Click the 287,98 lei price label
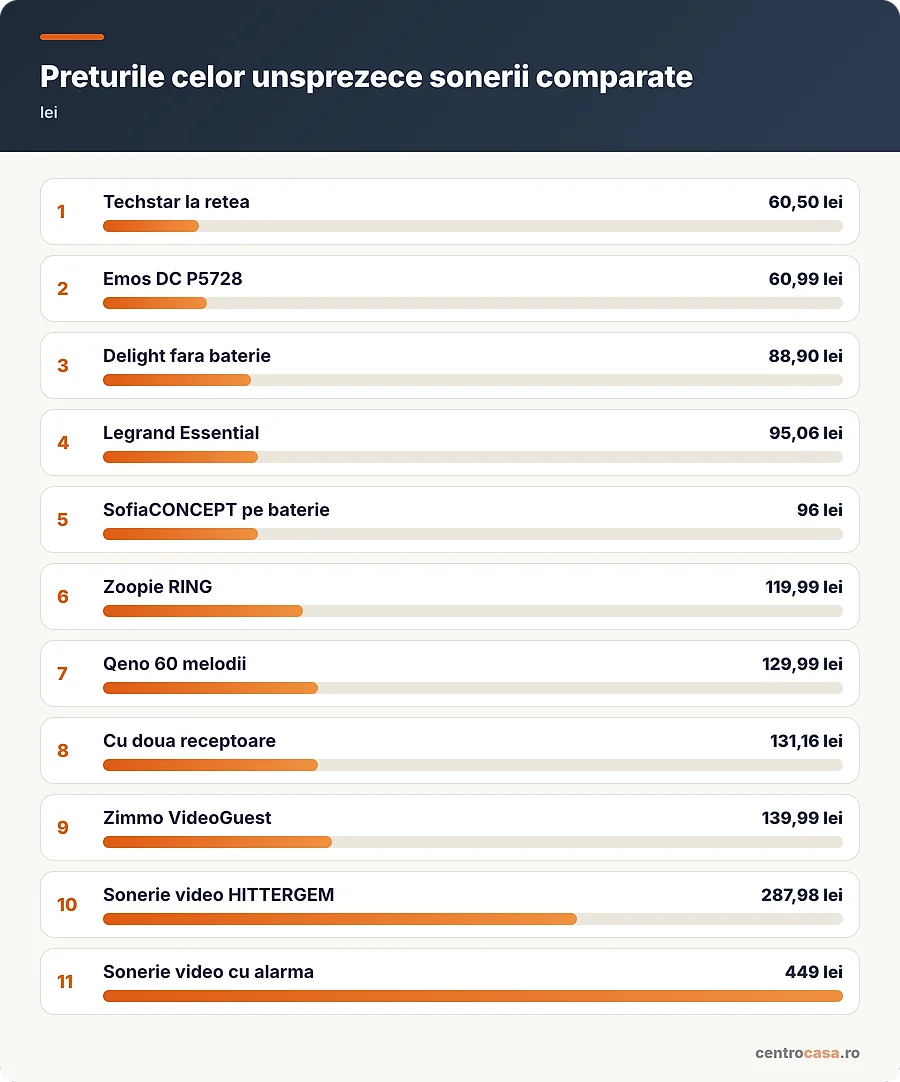The width and height of the screenshot is (900, 1082). tap(802, 895)
